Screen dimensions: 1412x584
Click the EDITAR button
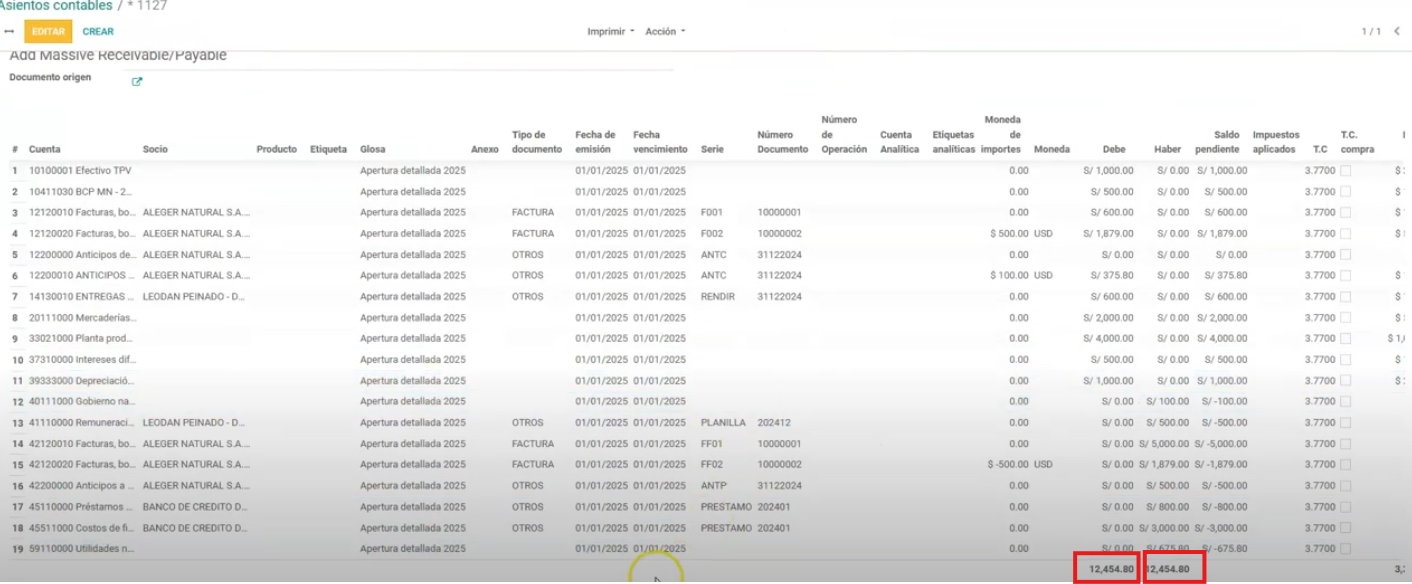tap(48, 32)
